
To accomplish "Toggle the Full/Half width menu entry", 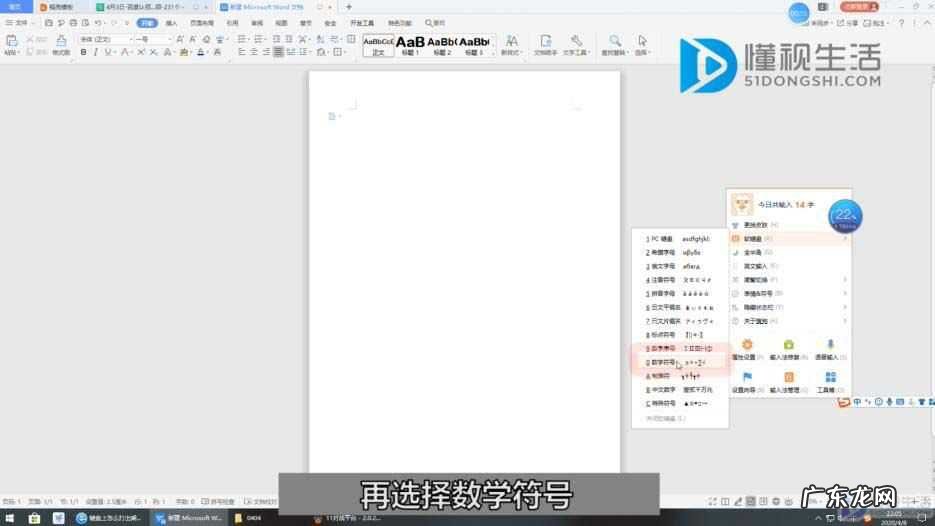I will tap(788, 252).
